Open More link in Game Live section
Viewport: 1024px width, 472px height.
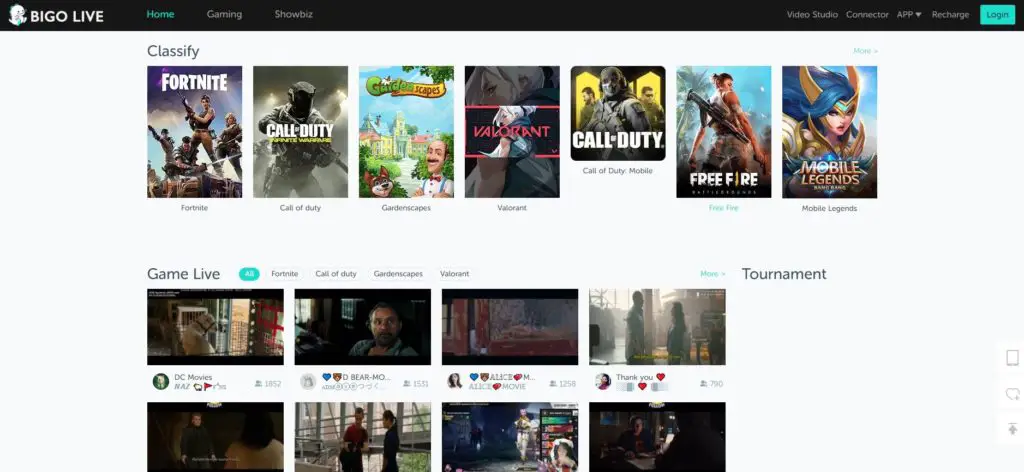pyautogui.click(x=712, y=274)
